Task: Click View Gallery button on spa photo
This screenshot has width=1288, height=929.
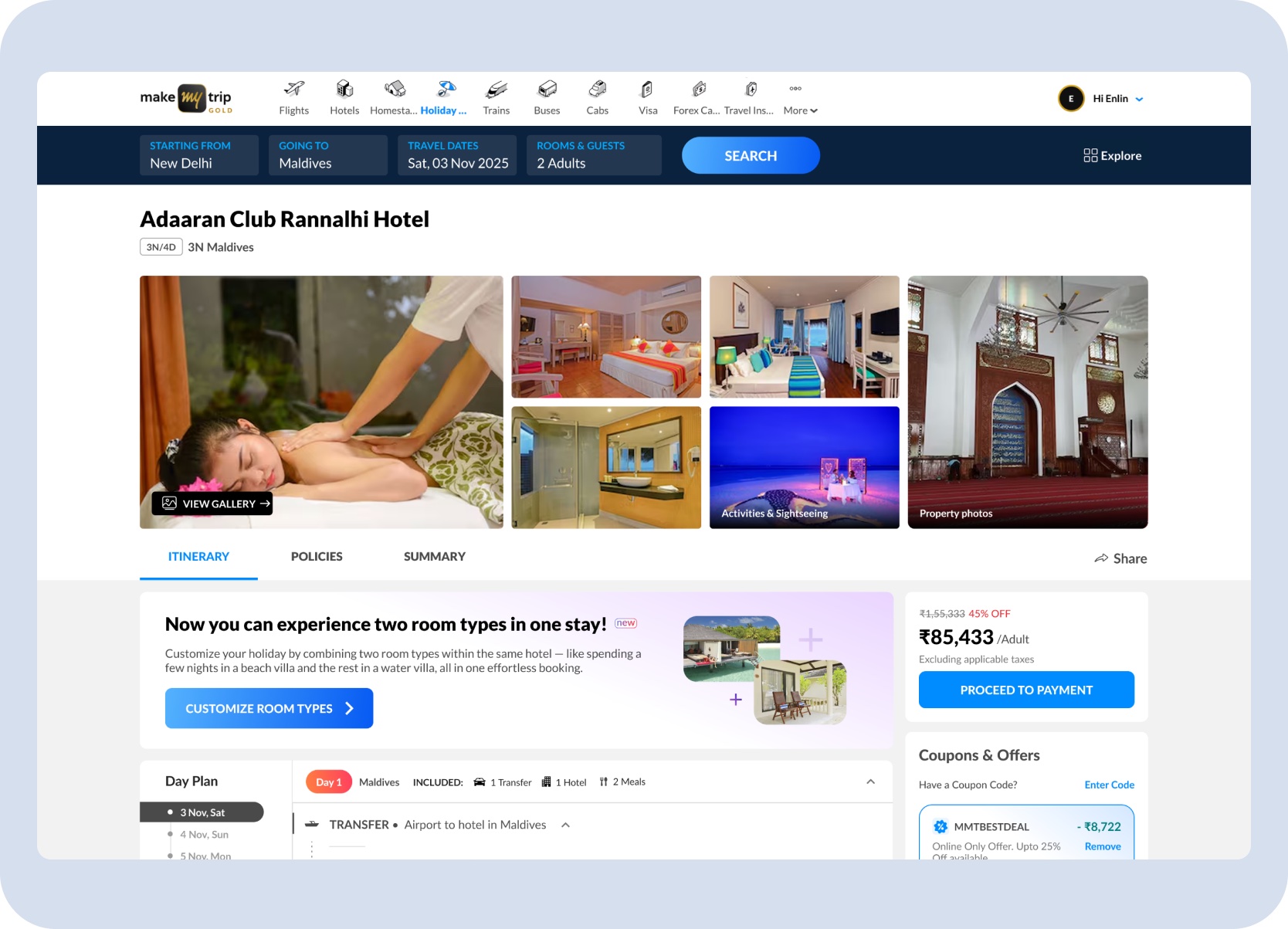Action: click(212, 503)
